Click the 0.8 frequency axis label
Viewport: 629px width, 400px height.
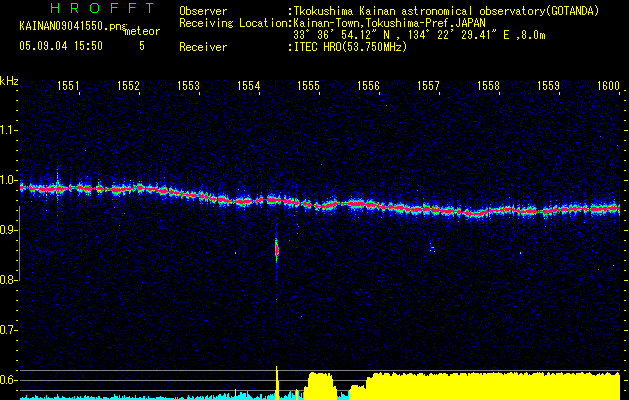pyautogui.click(x=9, y=280)
